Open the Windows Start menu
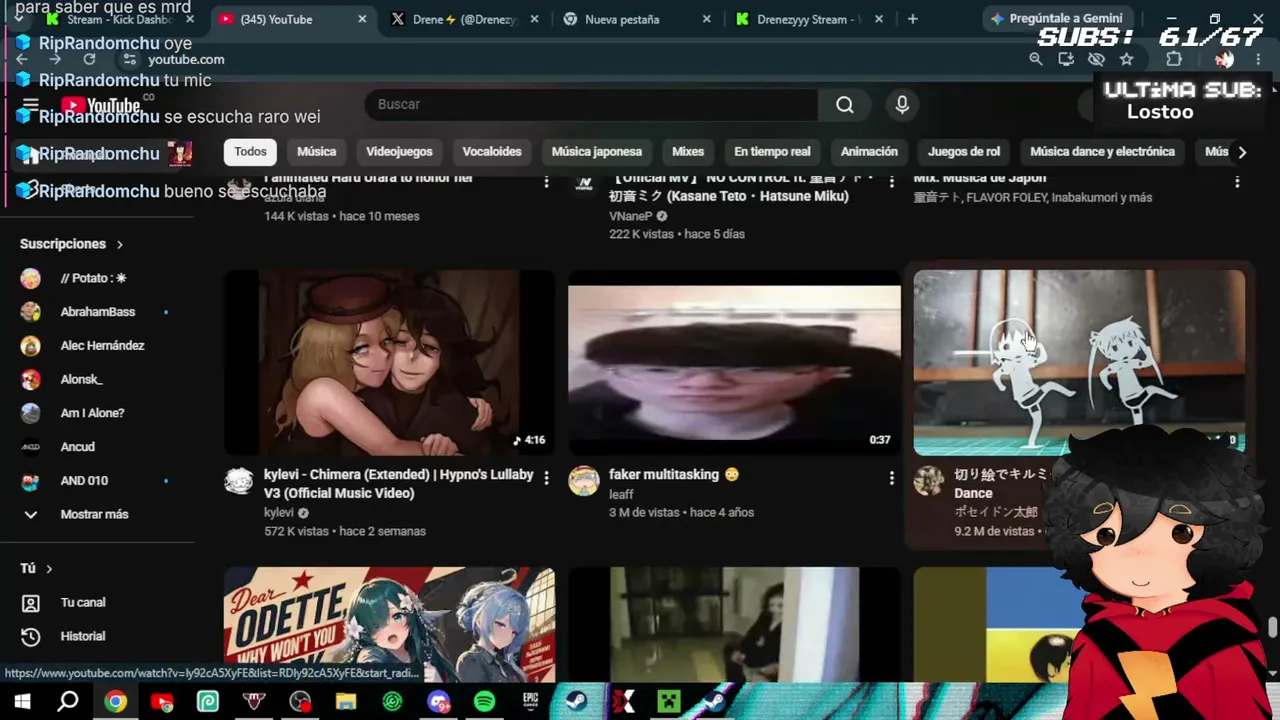 point(22,702)
